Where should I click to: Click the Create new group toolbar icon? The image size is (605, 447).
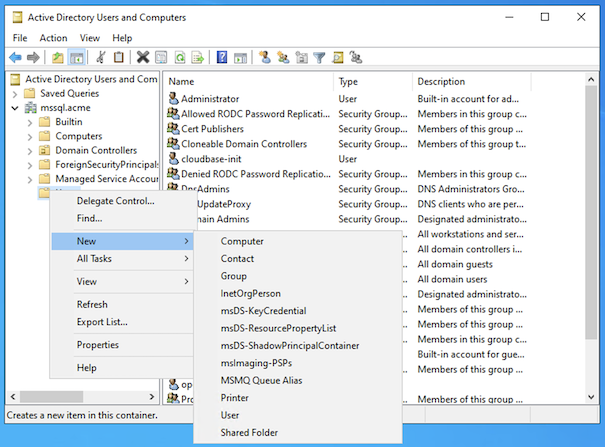(x=283, y=57)
